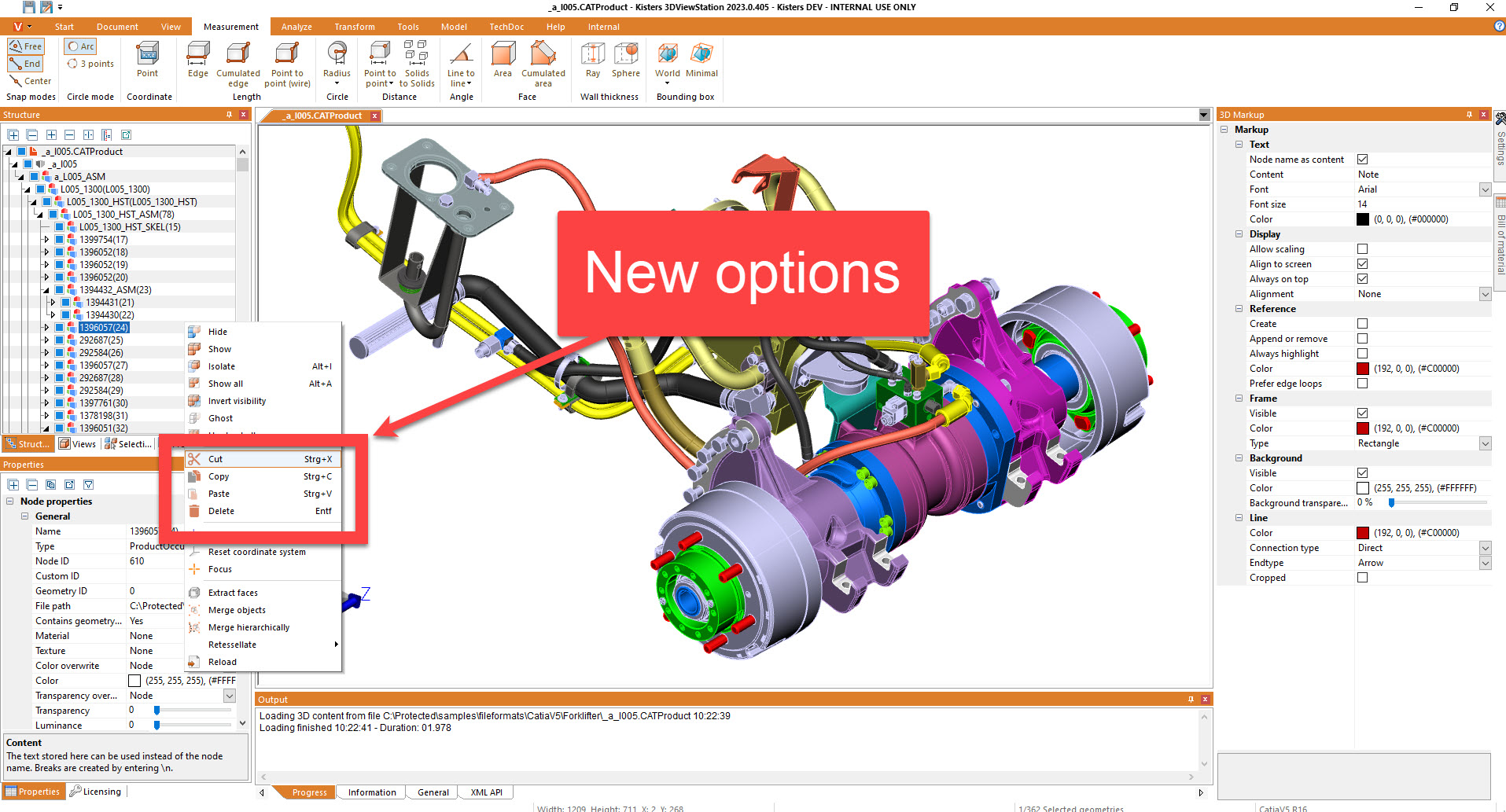Select the Edge length measurement tool
1506x812 pixels.
coord(198,61)
